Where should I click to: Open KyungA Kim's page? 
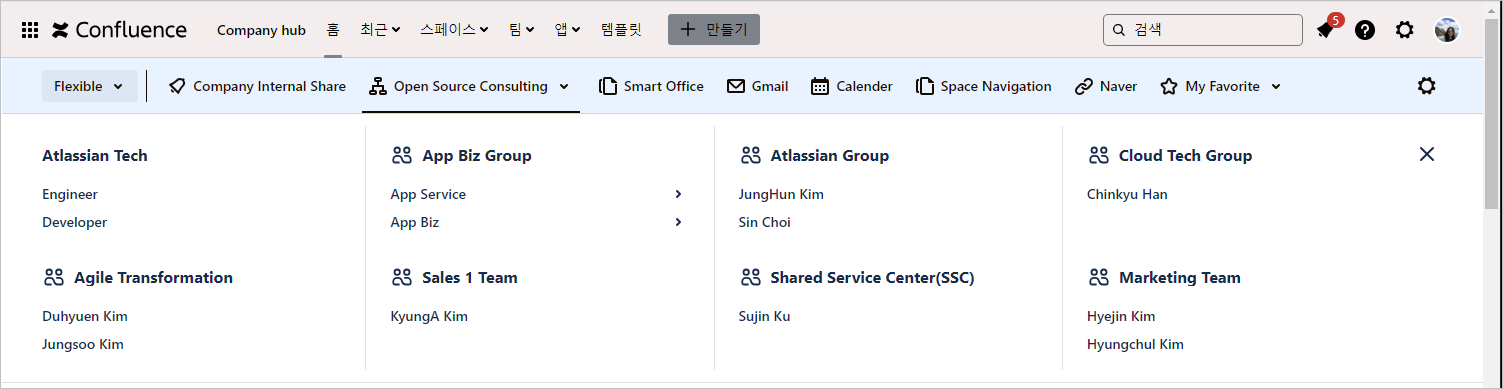(429, 316)
